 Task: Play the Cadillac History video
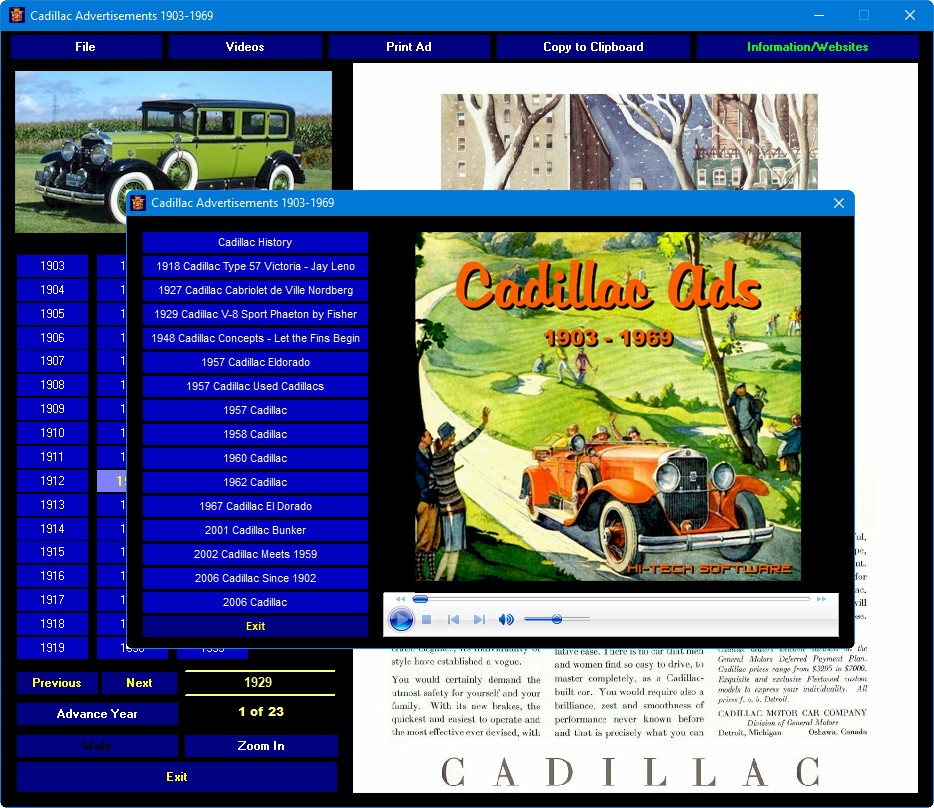point(255,243)
